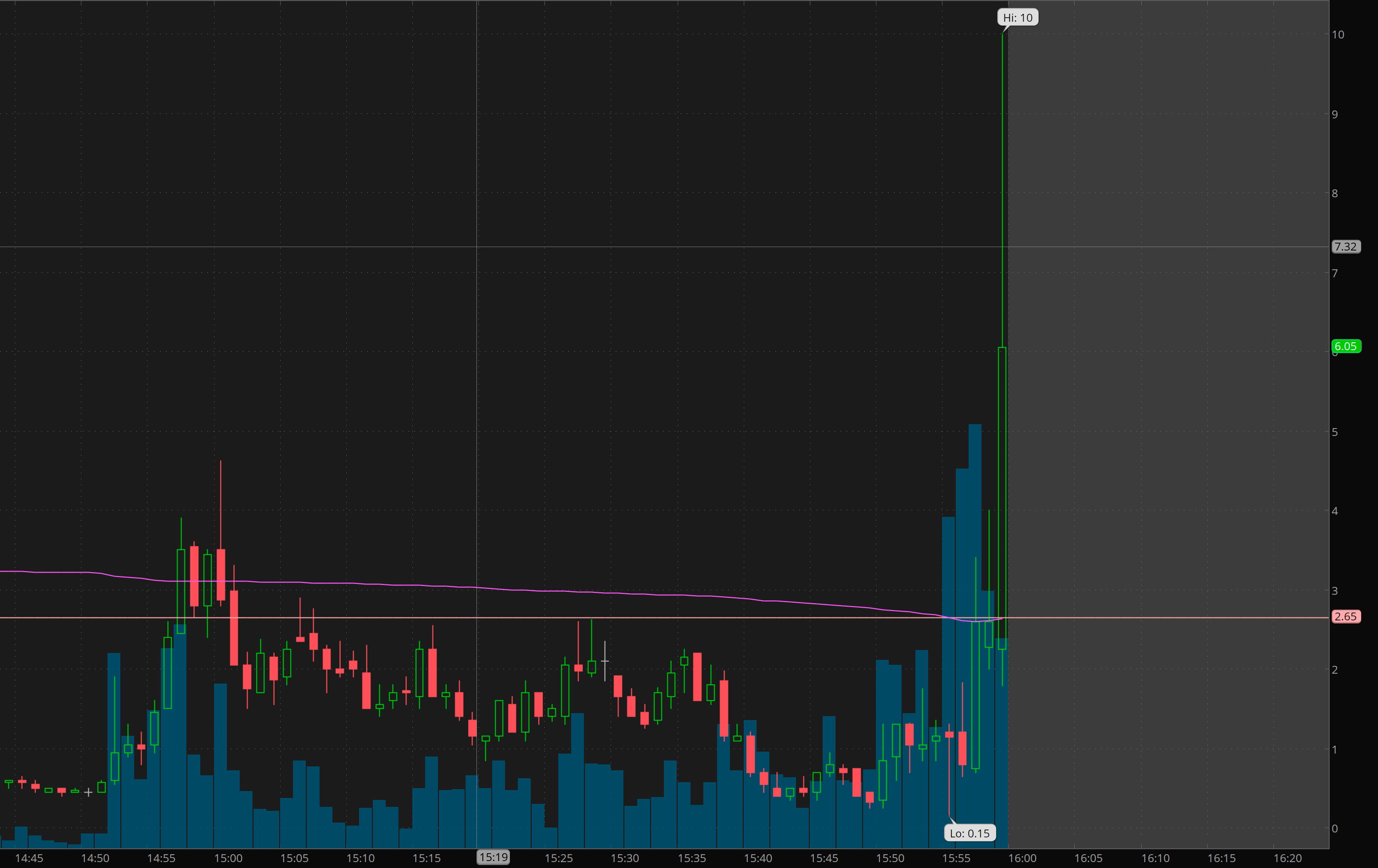Click the 5 label on price axis

(x=1335, y=432)
